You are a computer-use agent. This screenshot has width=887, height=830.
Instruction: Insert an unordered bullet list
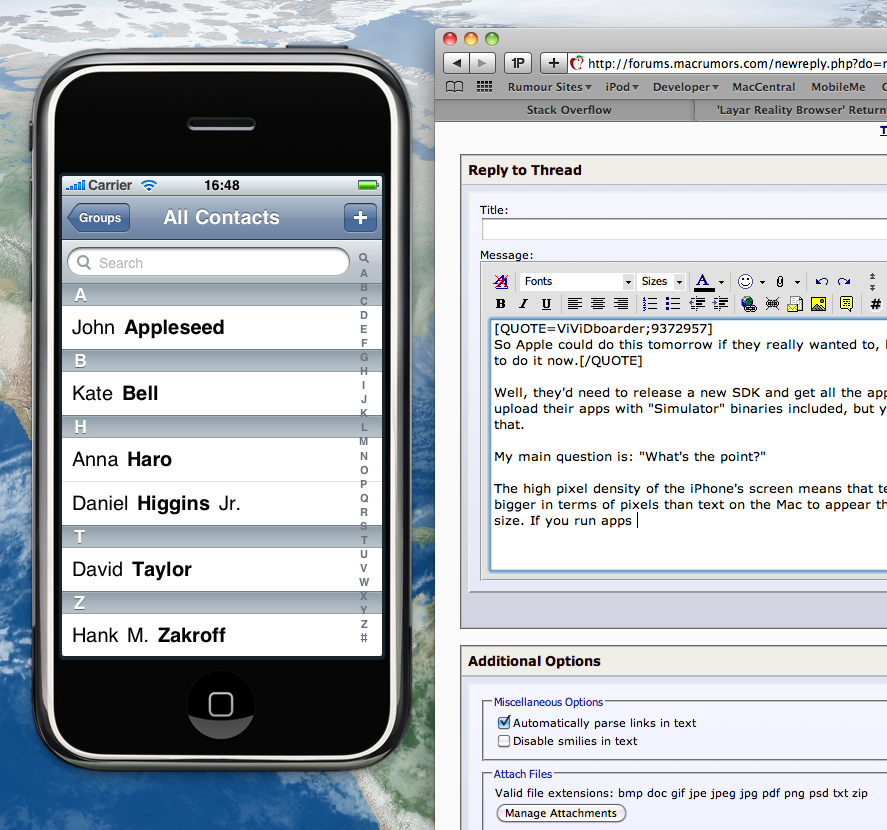click(x=673, y=304)
